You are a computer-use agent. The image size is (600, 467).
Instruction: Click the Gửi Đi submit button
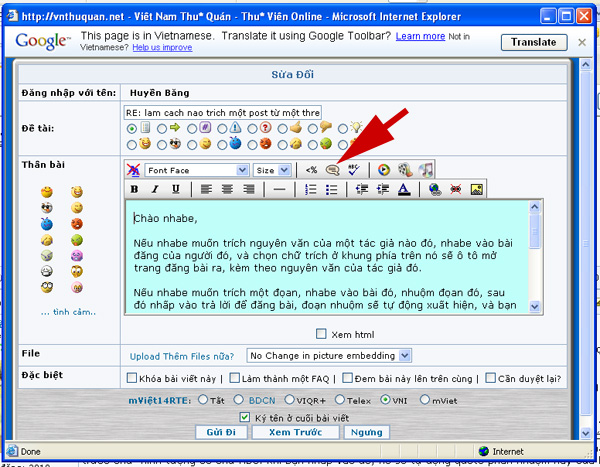[x=221, y=432]
